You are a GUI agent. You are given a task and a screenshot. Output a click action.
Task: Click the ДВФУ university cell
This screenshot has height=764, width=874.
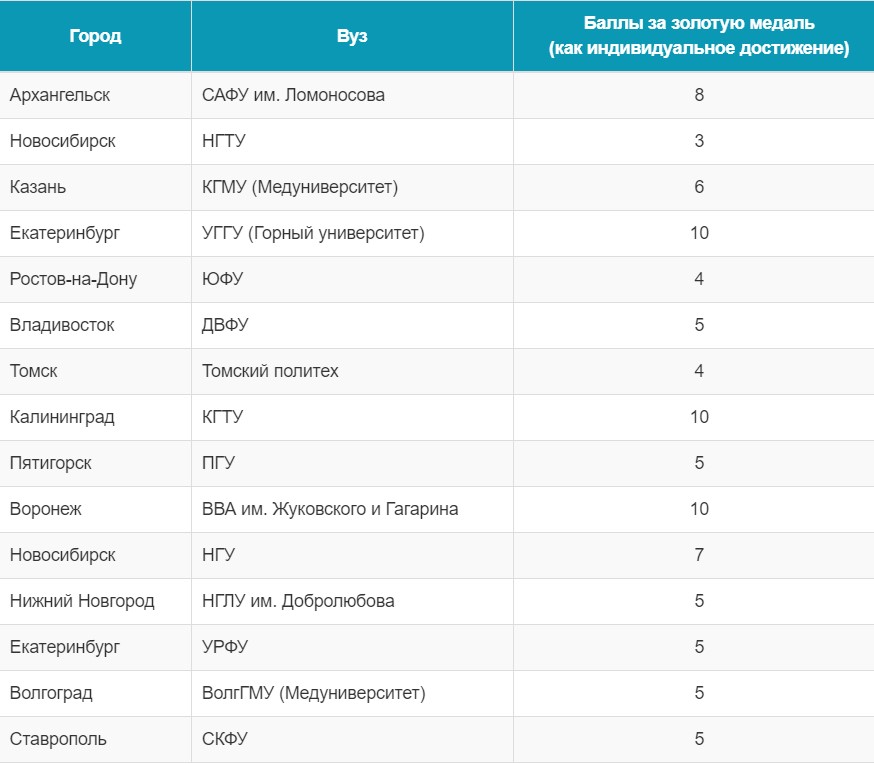pyautogui.click(x=352, y=325)
